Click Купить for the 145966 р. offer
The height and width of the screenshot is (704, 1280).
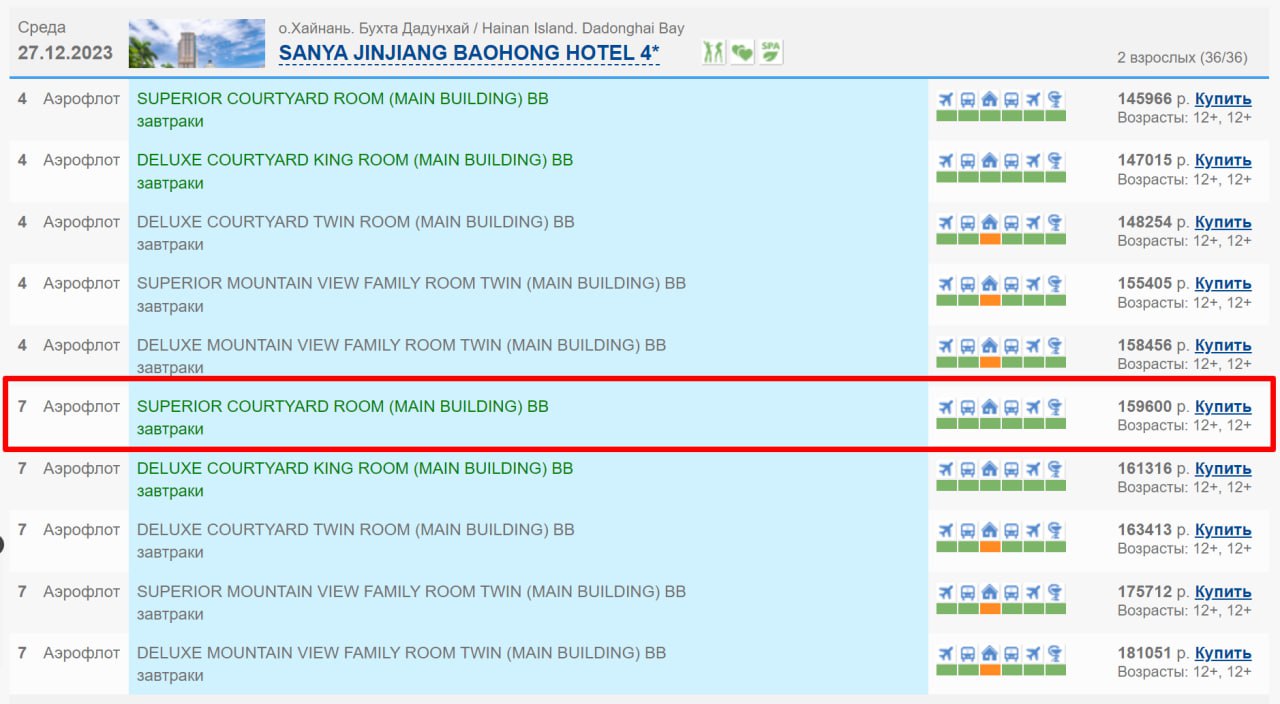[1223, 99]
